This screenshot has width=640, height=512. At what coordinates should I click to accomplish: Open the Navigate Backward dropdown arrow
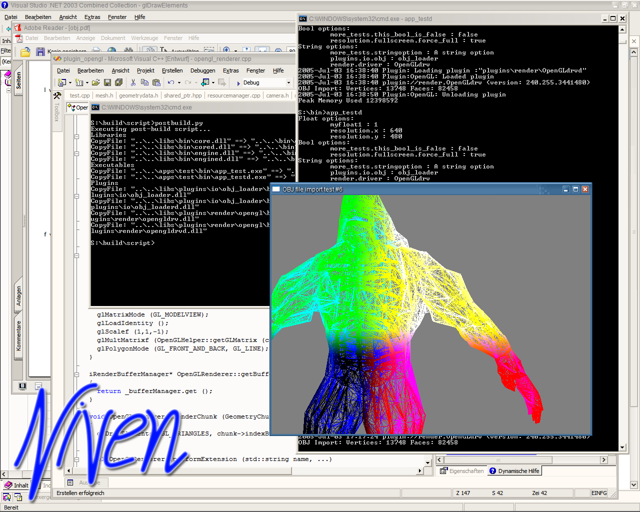pos(213,83)
